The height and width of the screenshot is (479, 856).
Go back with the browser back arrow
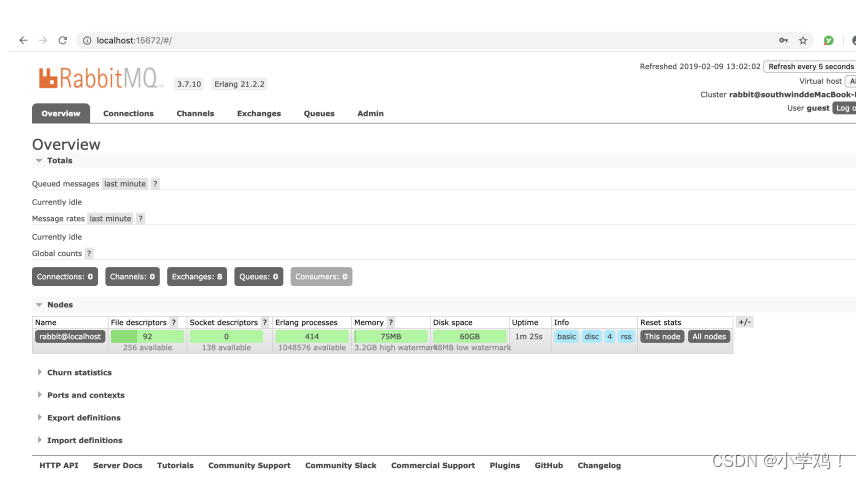pyautogui.click(x=23, y=40)
